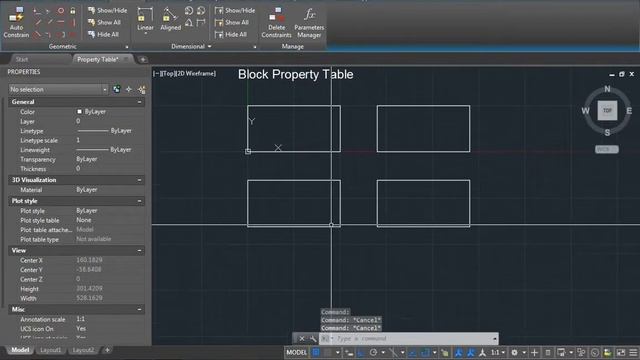Collapse the View properties section
Viewport: 640px width, 360px height.
click(x=139, y=251)
